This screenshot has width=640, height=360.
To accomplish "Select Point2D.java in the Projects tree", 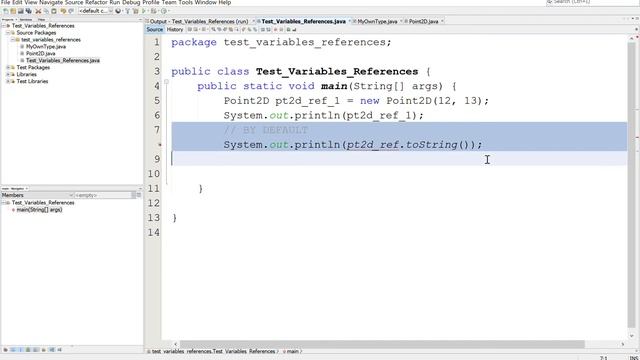I will coord(40,53).
